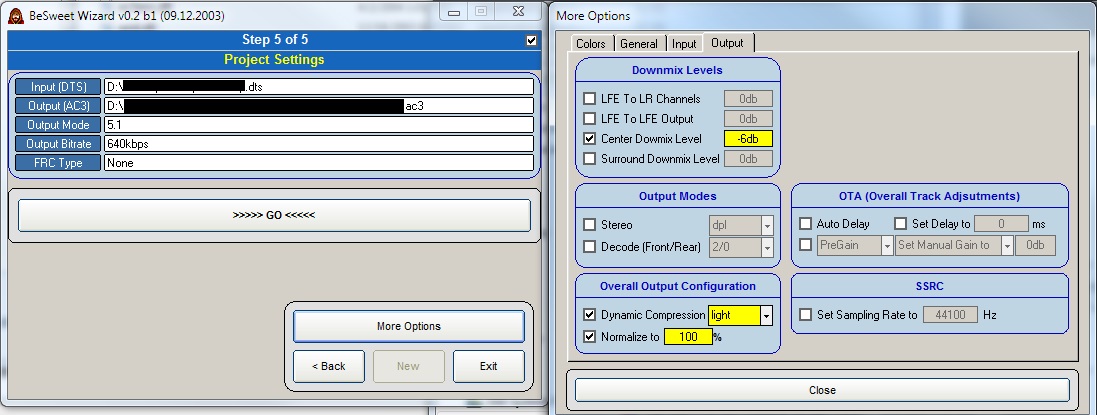Close the More Options dialog with Close button
Image resolution: width=1097 pixels, height=415 pixels.
822,391
